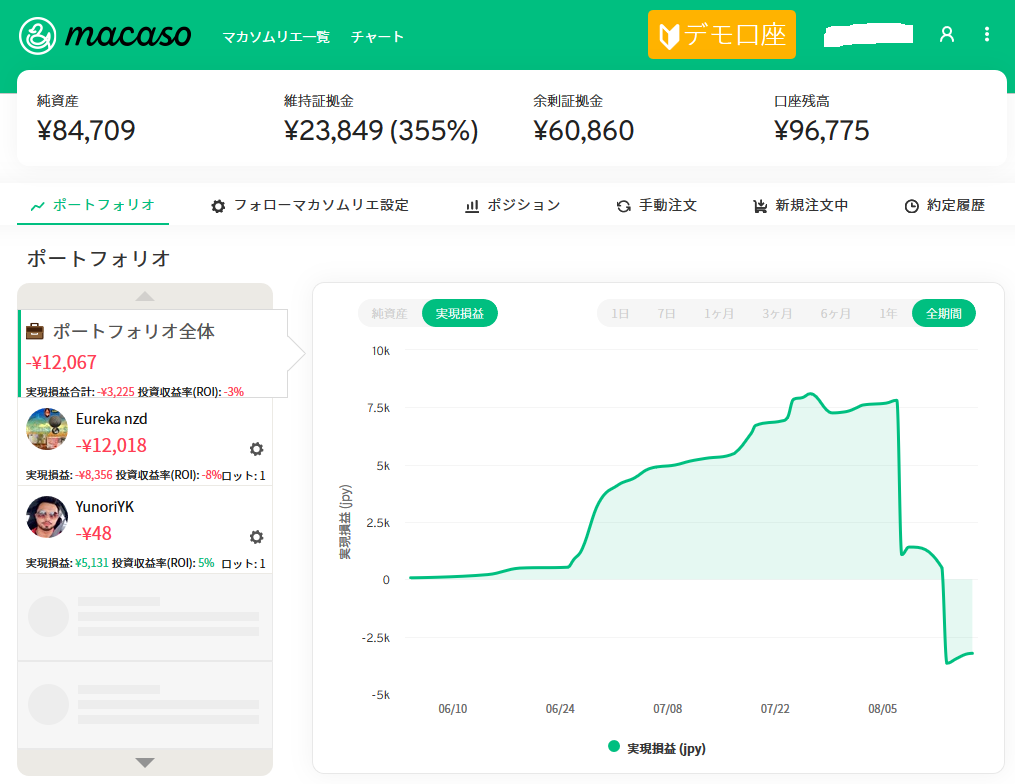Image resolution: width=1015 pixels, height=784 pixels.
Task: Toggle 実現損益 (jpy) legend color dot
Action: tap(614, 746)
